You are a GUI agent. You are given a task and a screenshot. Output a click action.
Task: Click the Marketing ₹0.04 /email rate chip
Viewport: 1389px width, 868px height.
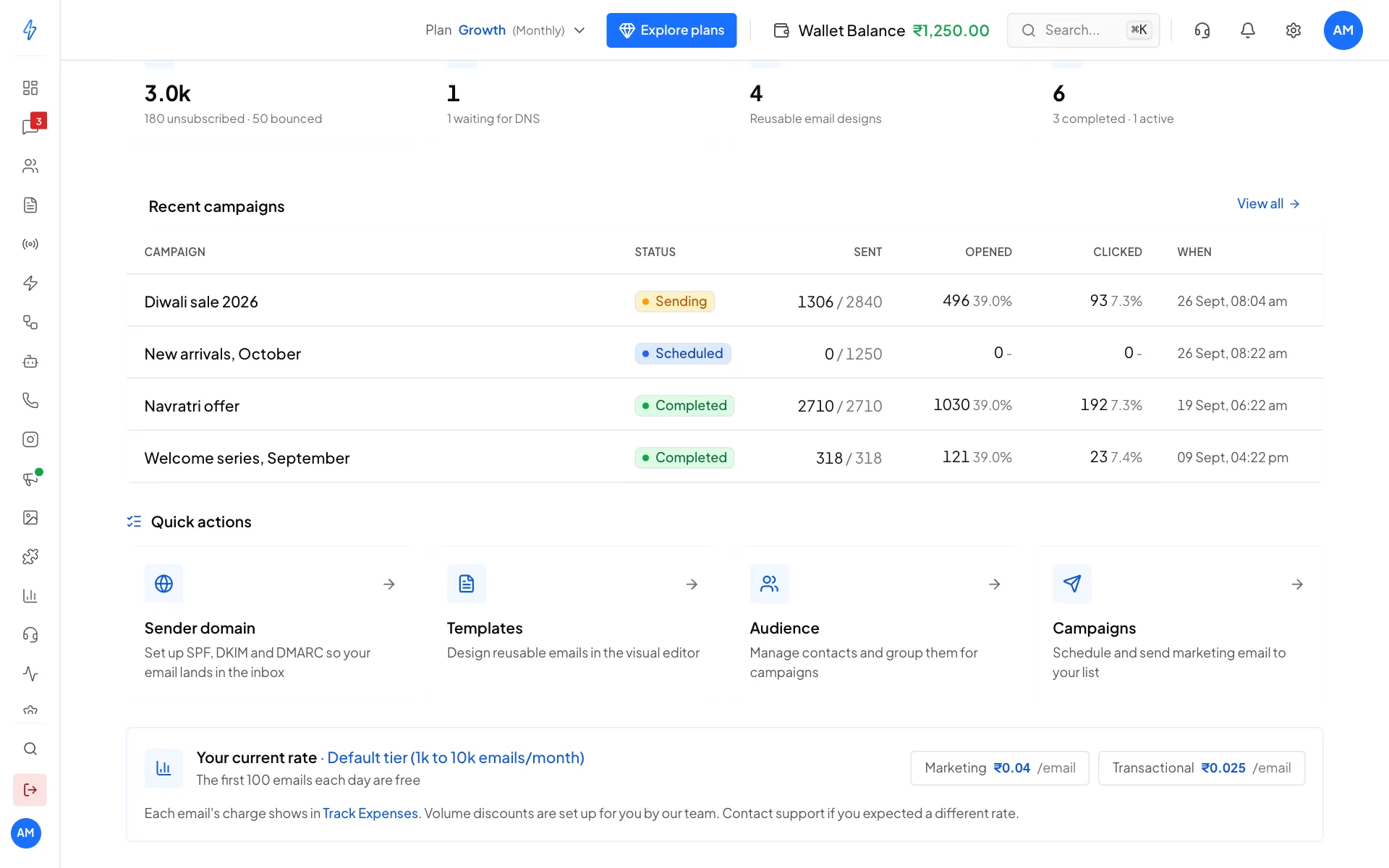[1000, 768]
